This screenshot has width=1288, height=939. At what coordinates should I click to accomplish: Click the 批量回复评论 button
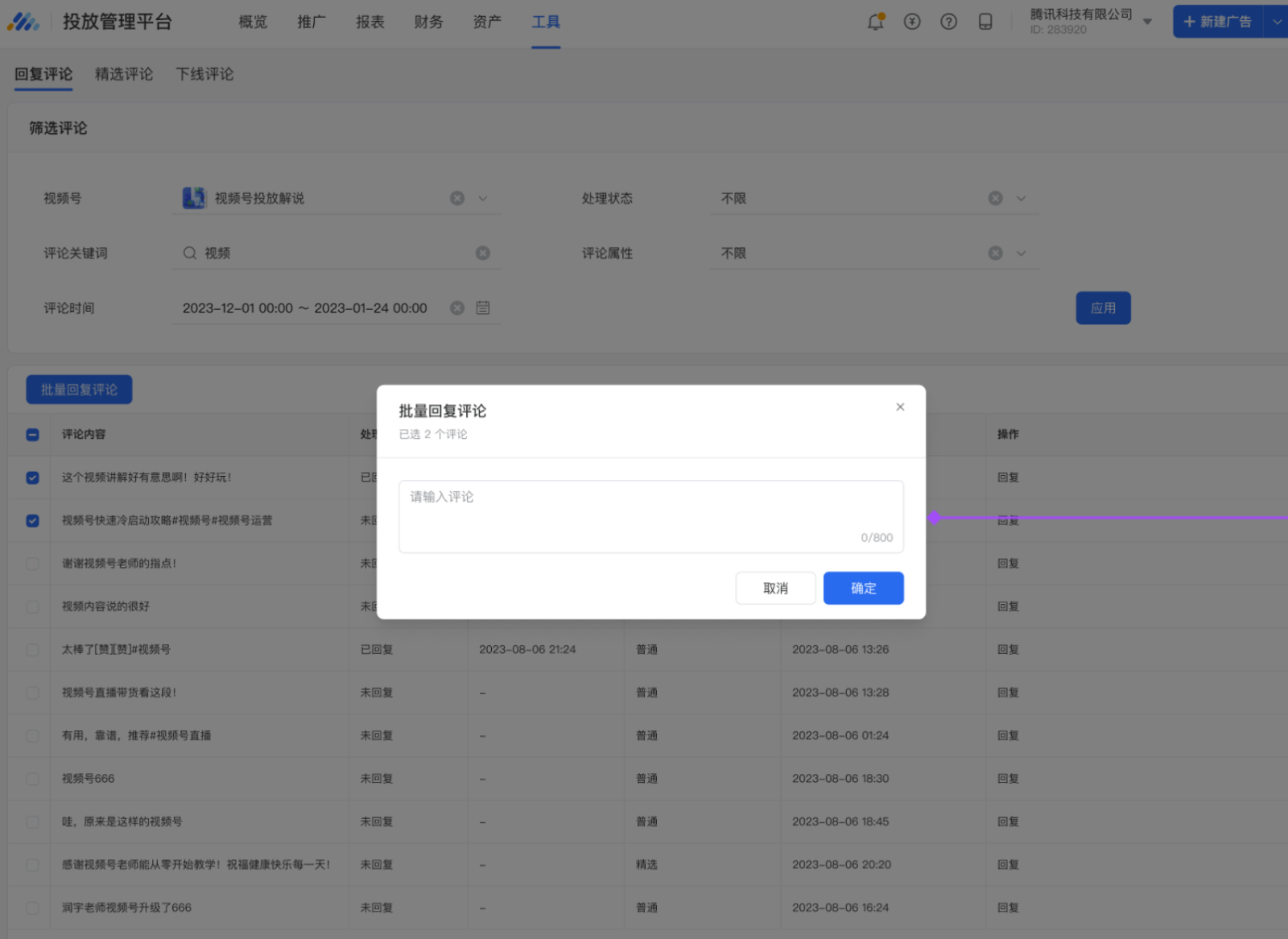[79, 390]
